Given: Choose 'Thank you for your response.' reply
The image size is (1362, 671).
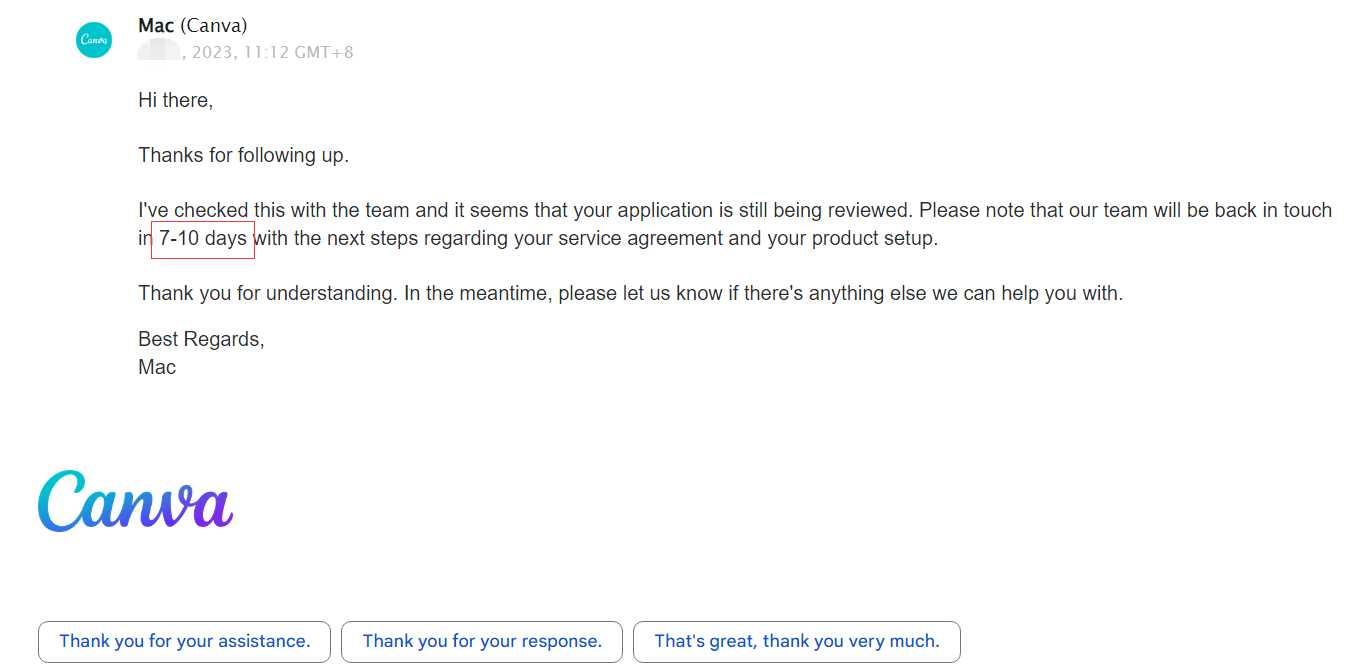Looking at the screenshot, I should 482,642.
